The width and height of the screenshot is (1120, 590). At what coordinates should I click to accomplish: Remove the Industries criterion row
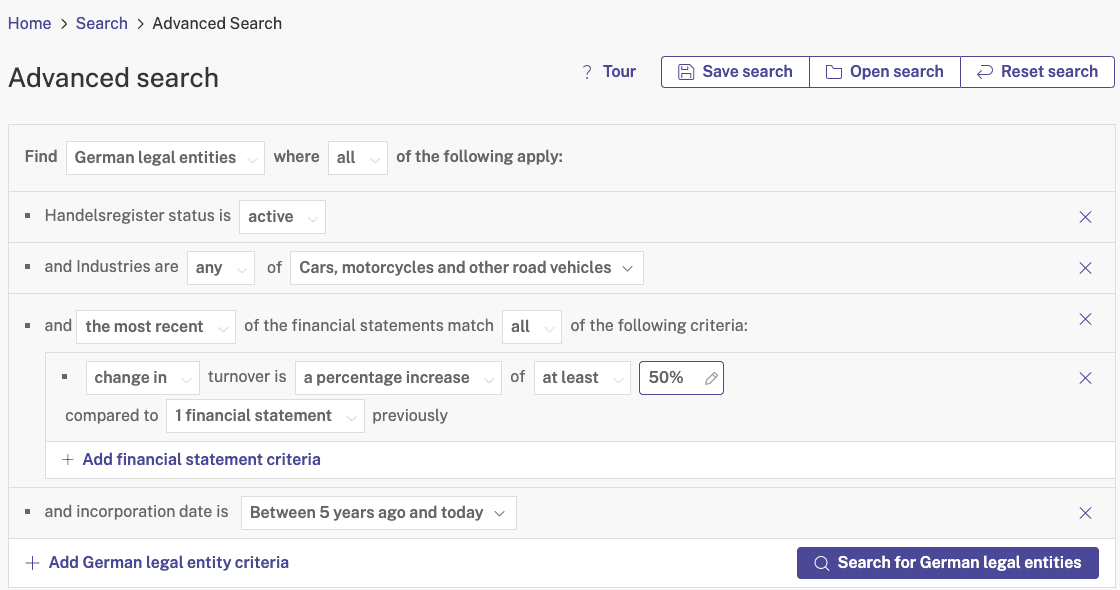1085,268
